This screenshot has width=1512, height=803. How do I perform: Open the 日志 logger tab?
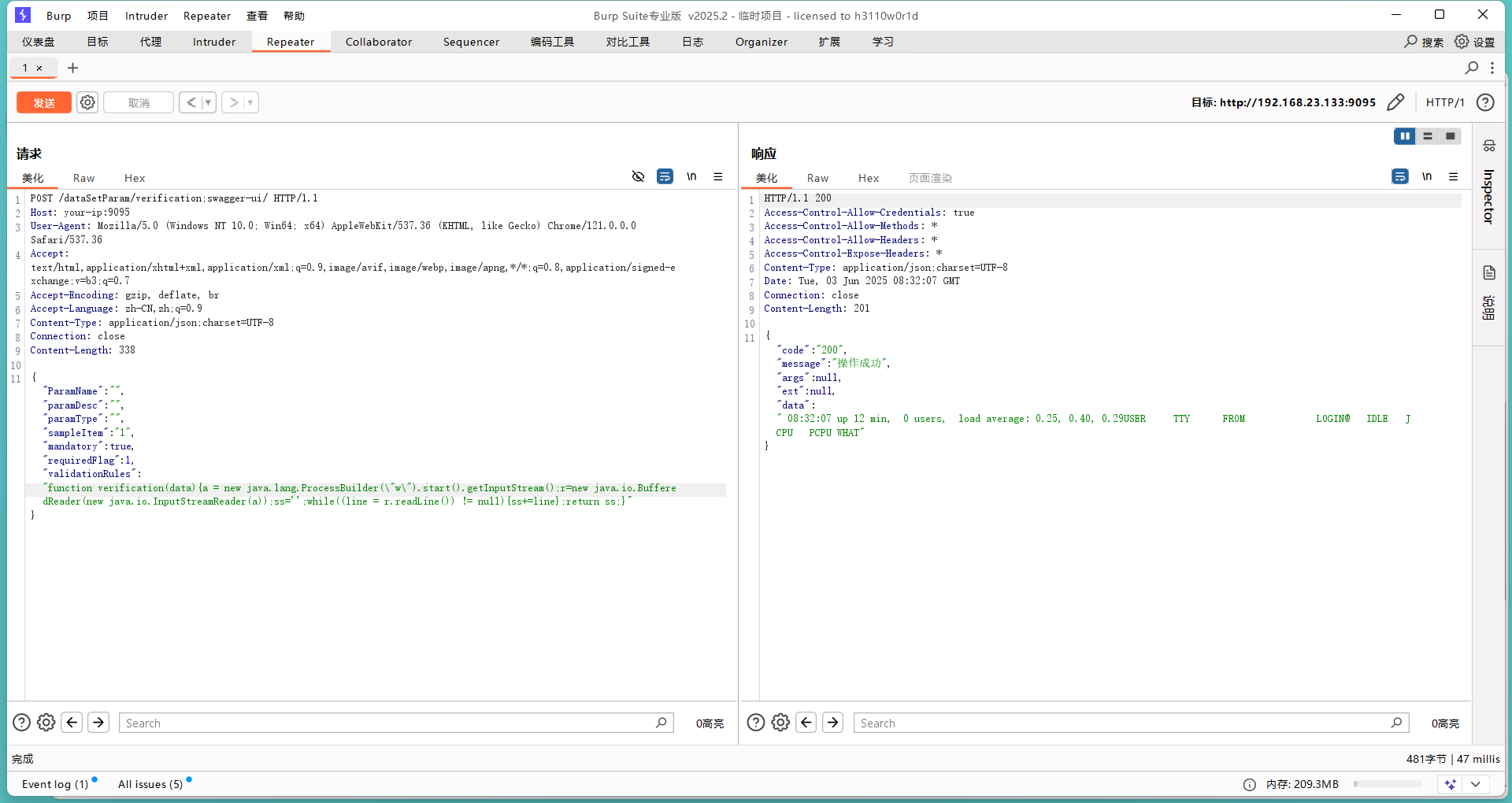(692, 42)
